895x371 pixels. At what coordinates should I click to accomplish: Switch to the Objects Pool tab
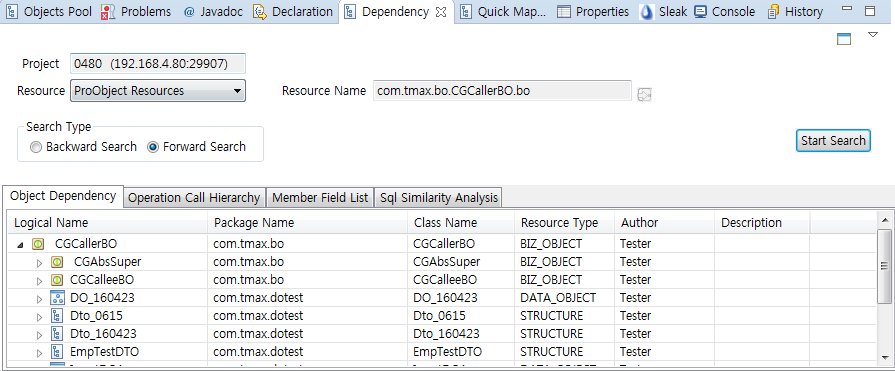[x=49, y=12]
